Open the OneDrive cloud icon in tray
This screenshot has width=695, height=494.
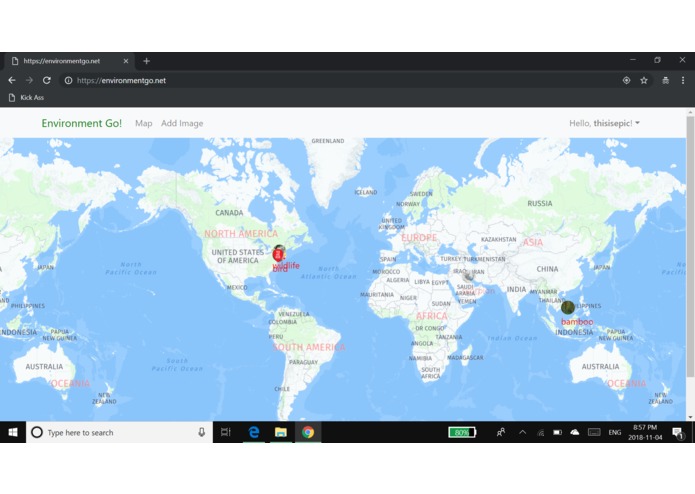pyautogui.click(x=575, y=432)
